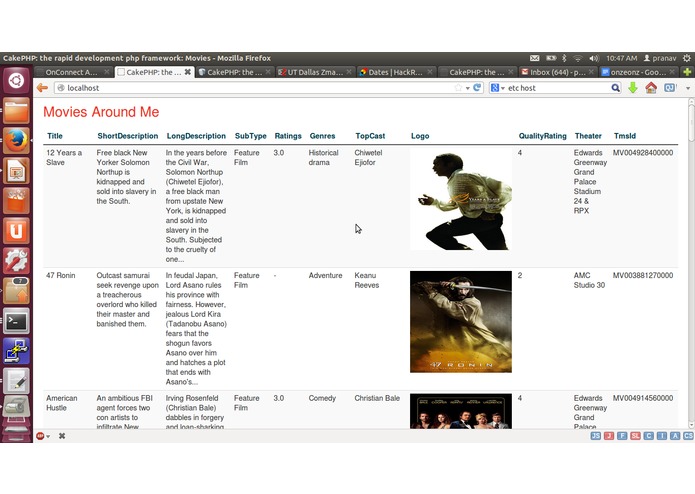Open LibreOffice Impress launcher icon
This screenshot has width=695, height=494.
pyautogui.click(x=16, y=171)
